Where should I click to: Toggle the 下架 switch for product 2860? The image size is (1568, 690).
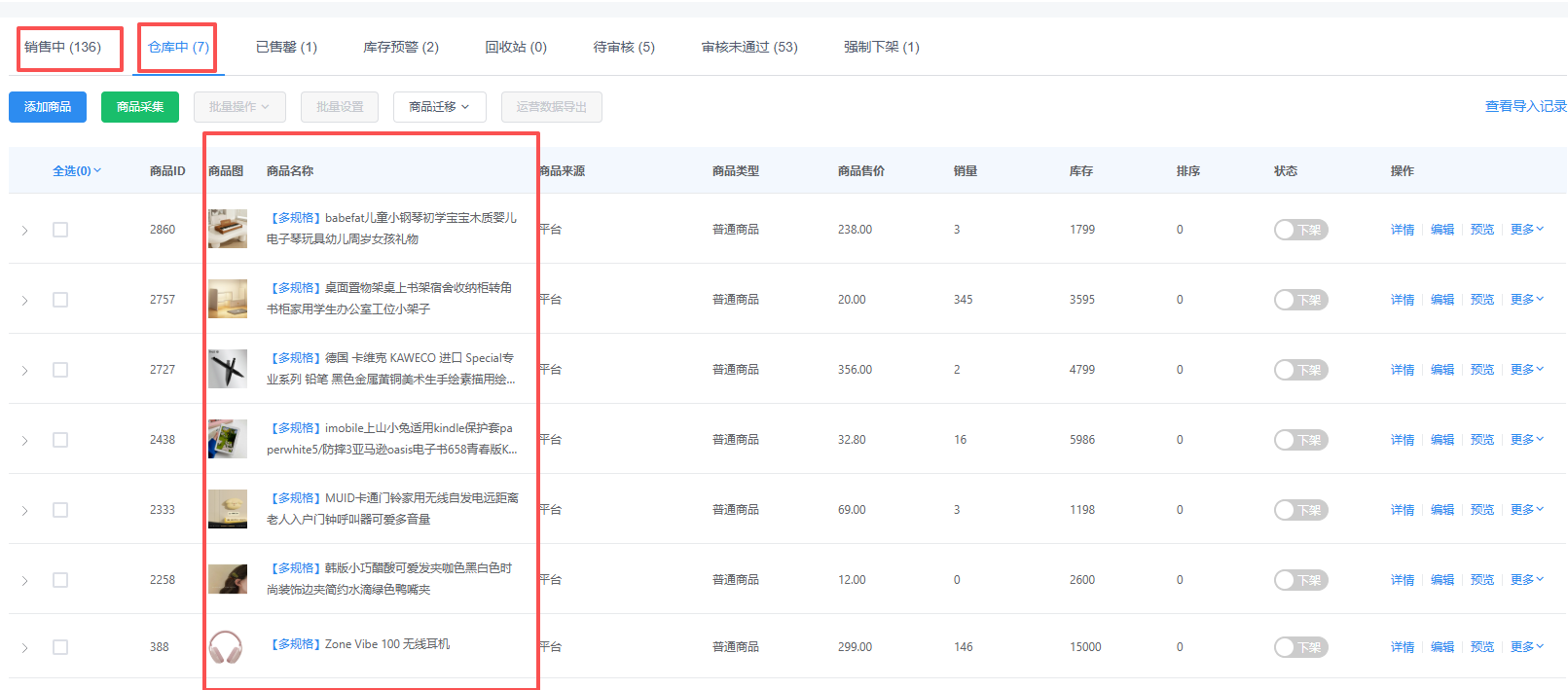(1300, 230)
